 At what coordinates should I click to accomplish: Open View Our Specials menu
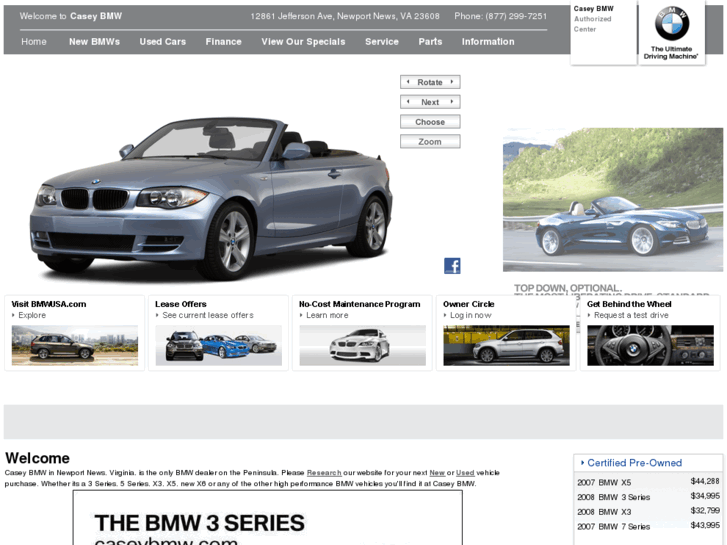click(303, 42)
